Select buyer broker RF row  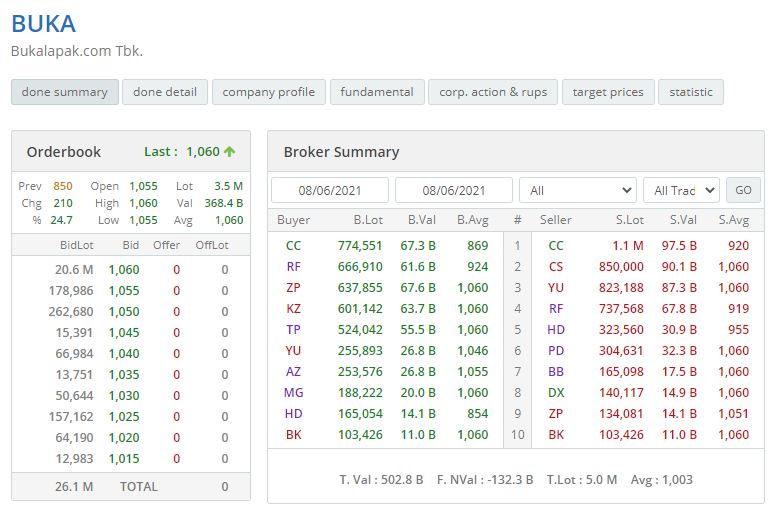(388, 267)
